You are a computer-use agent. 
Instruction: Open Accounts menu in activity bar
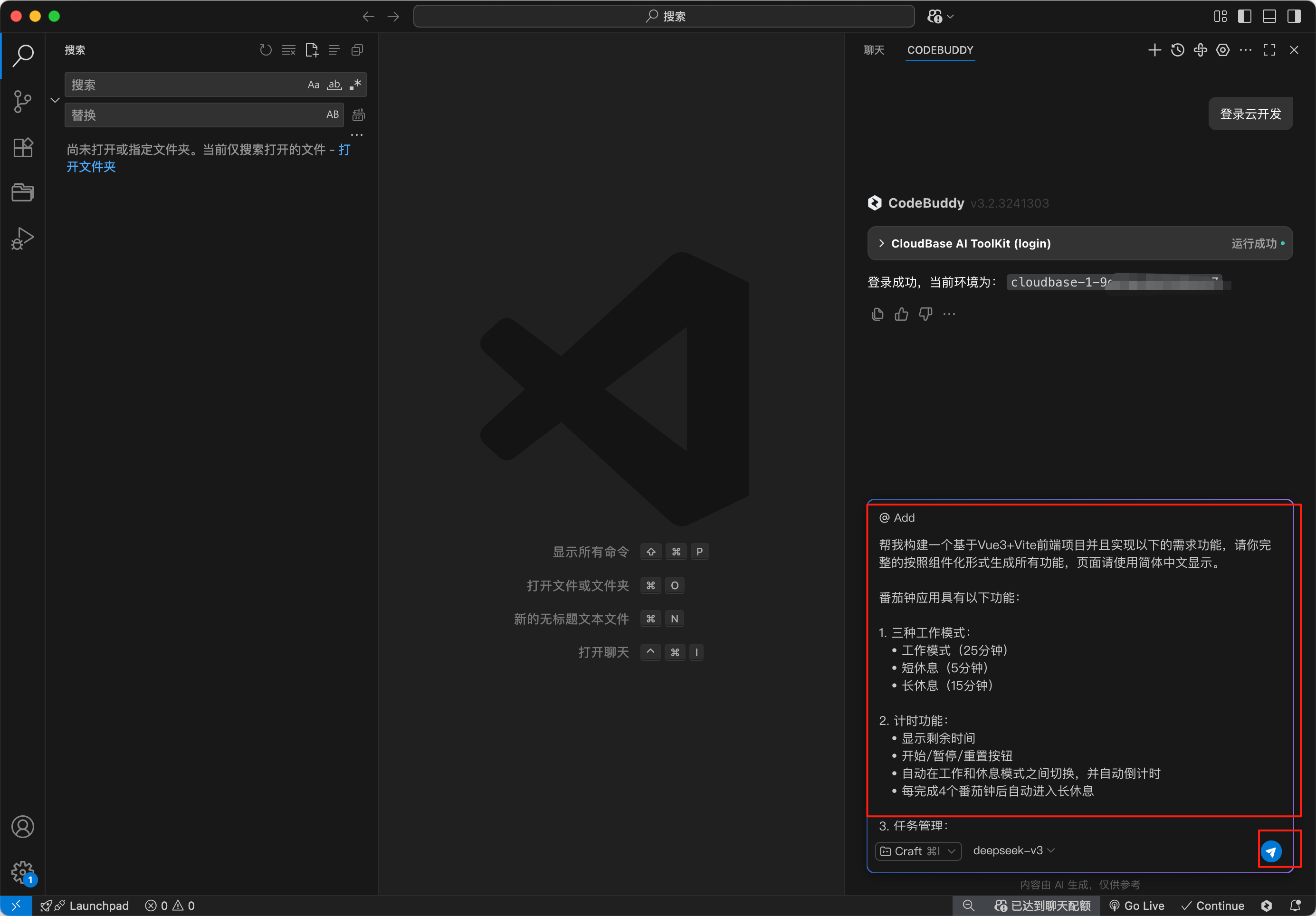[23, 827]
